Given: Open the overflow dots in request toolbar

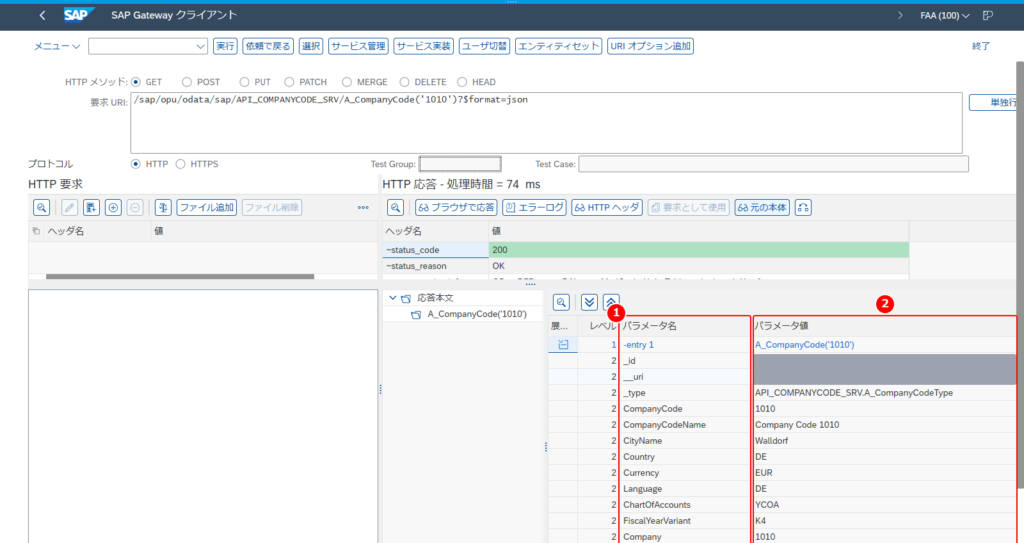Looking at the screenshot, I should click(x=363, y=208).
